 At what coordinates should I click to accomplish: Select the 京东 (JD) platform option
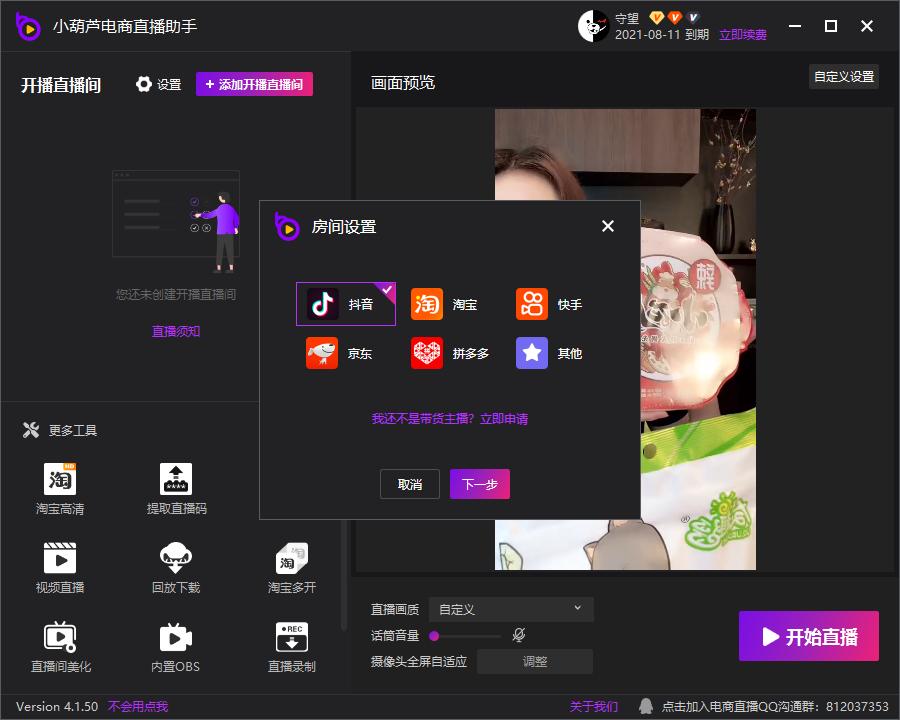coord(339,353)
